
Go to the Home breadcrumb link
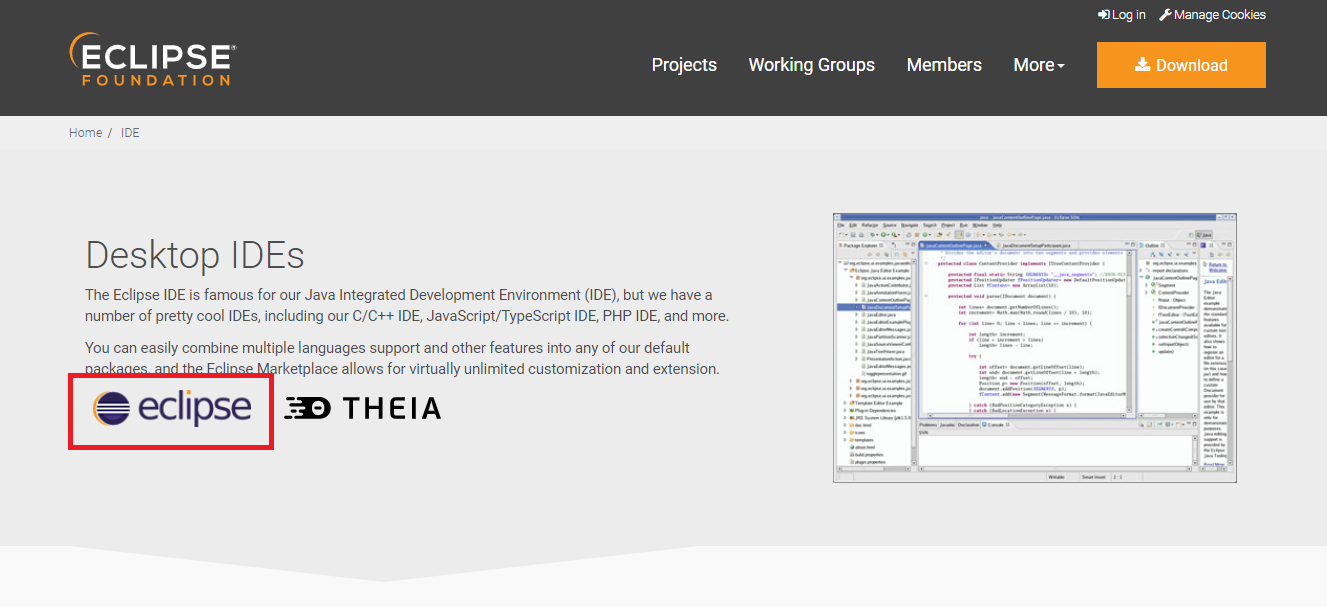coord(85,133)
